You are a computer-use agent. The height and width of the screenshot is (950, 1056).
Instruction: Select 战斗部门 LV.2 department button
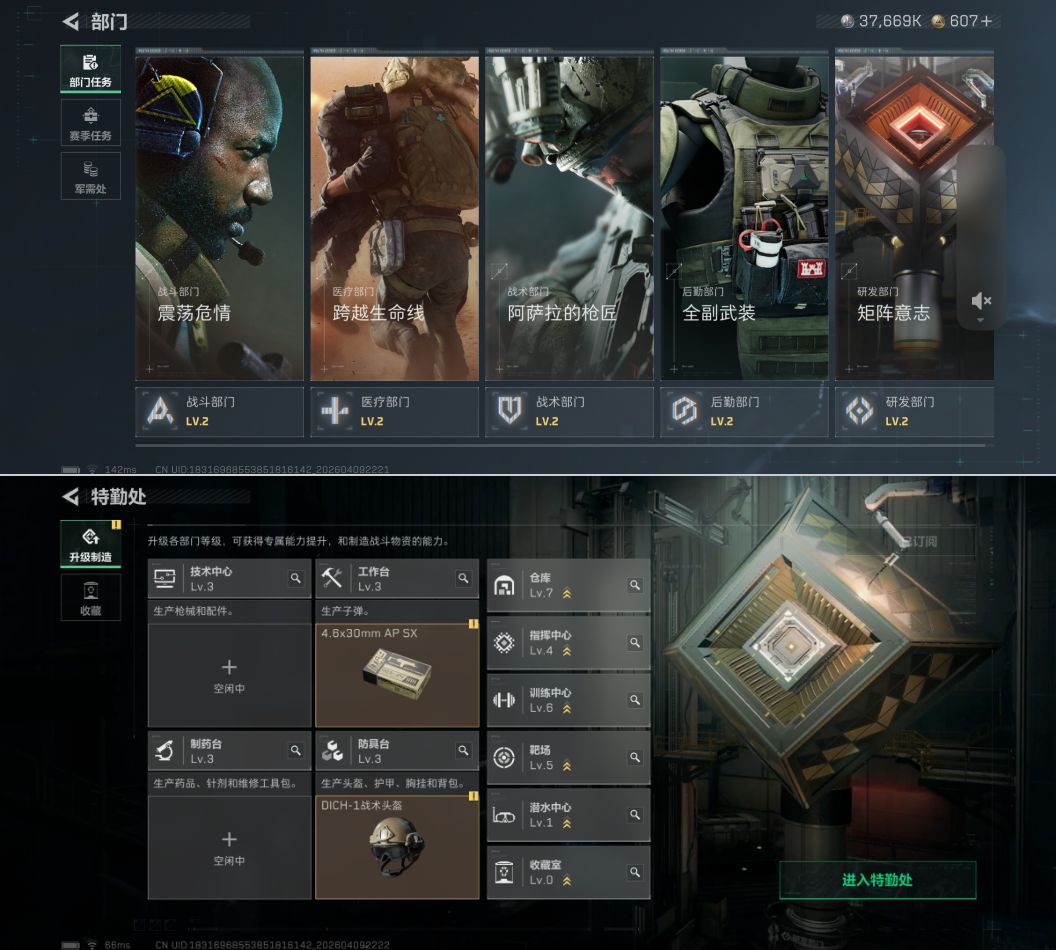click(x=219, y=412)
